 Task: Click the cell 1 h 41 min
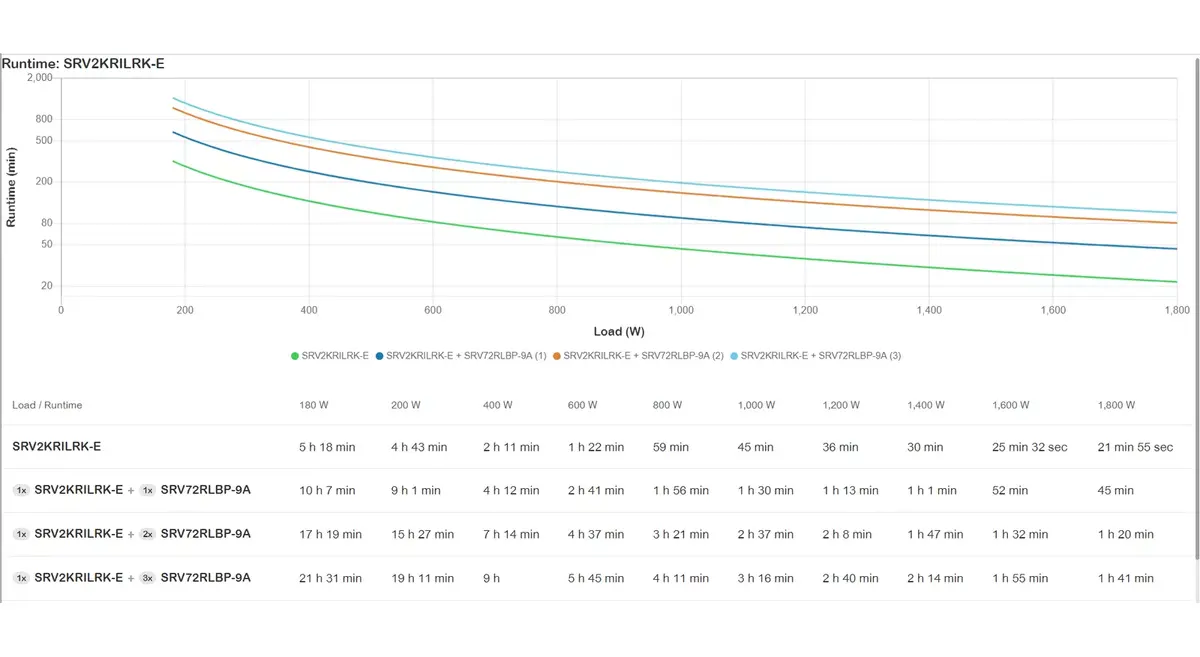(1126, 579)
